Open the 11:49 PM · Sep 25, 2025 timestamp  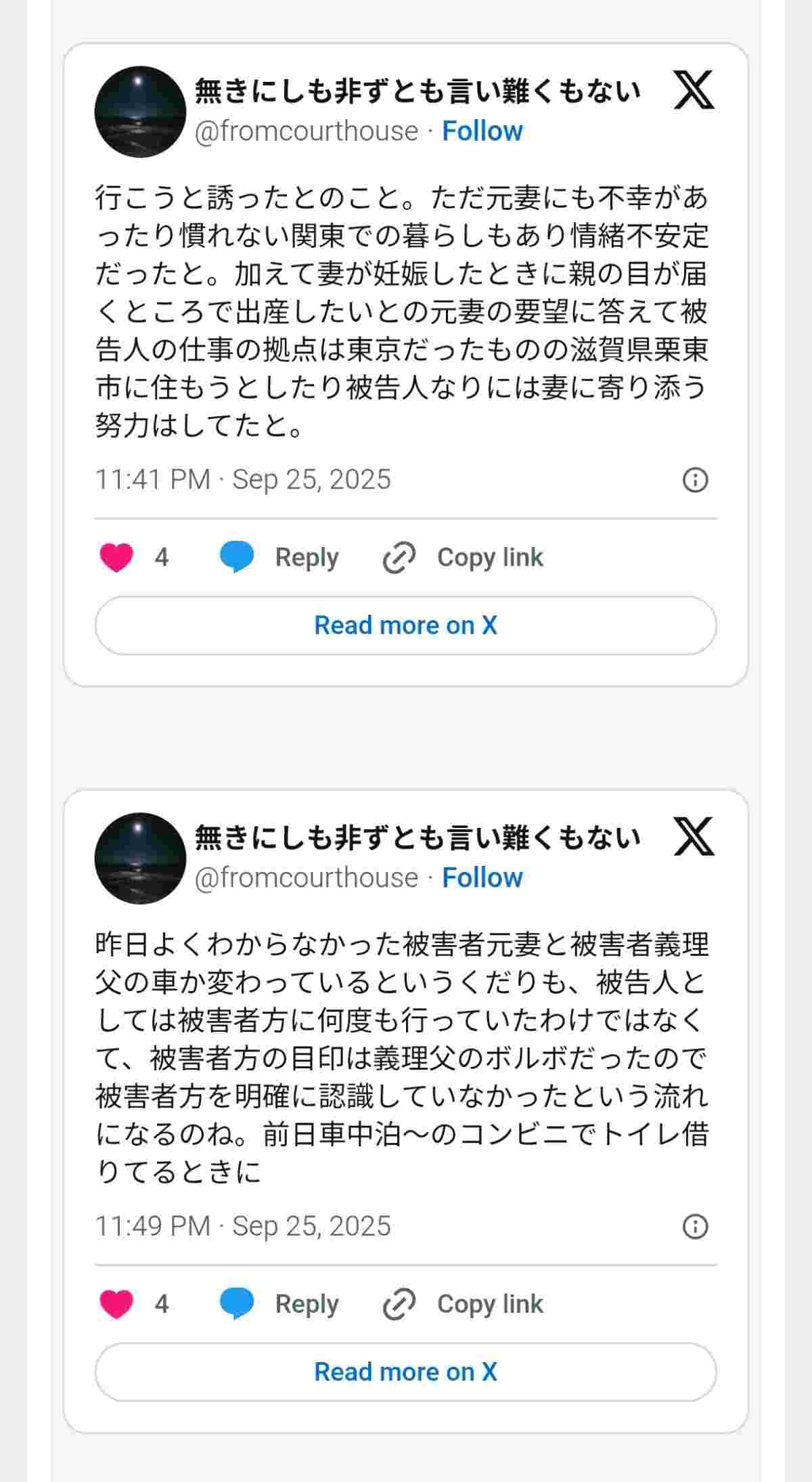(243, 1227)
